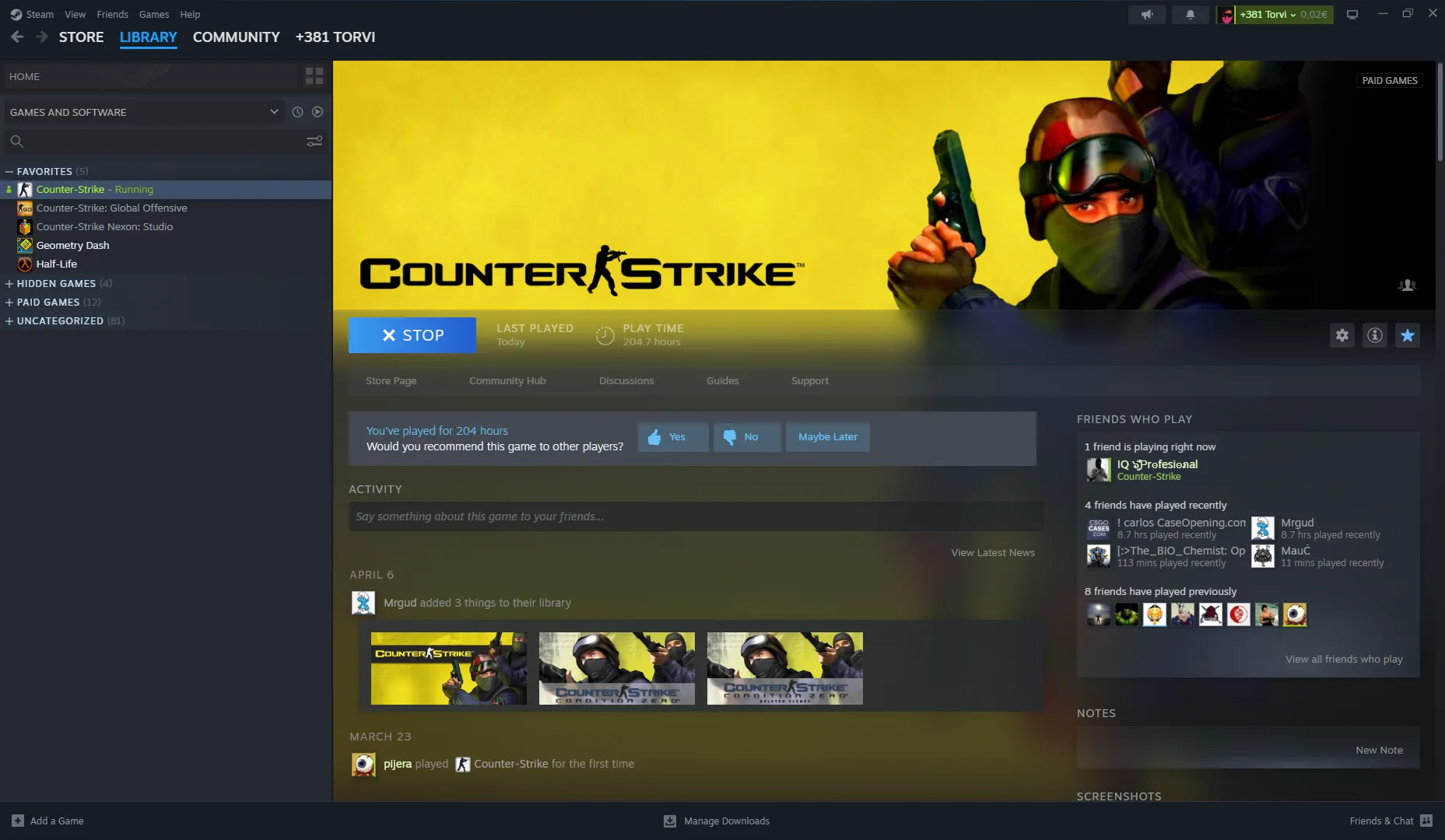The width and height of the screenshot is (1445, 840).
Task: Open the Community Hub link
Action: (x=507, y=381)
